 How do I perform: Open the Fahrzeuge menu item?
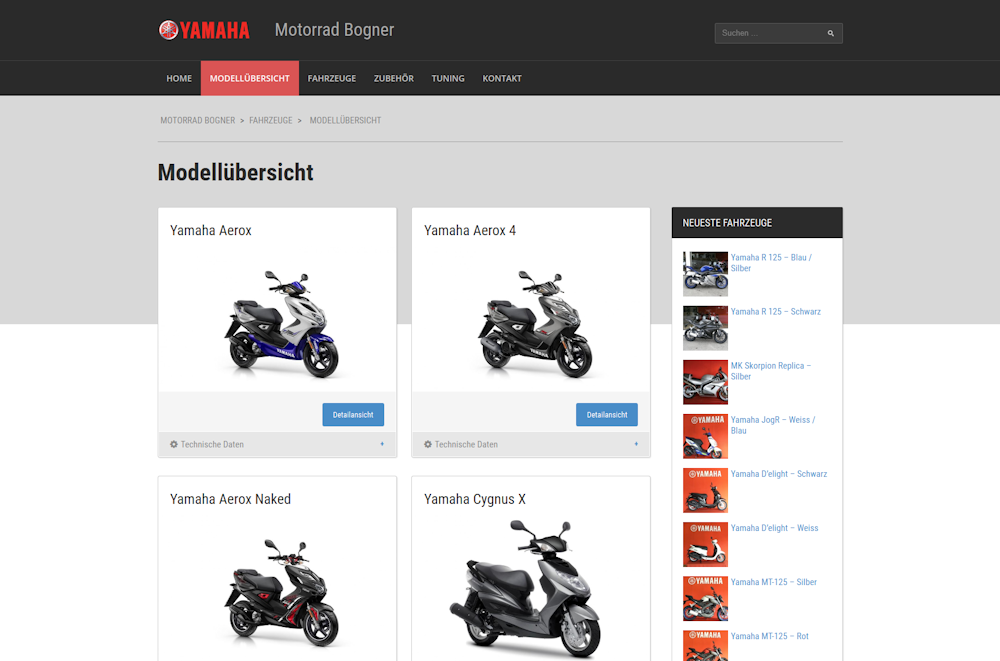(x=332, y=78)
